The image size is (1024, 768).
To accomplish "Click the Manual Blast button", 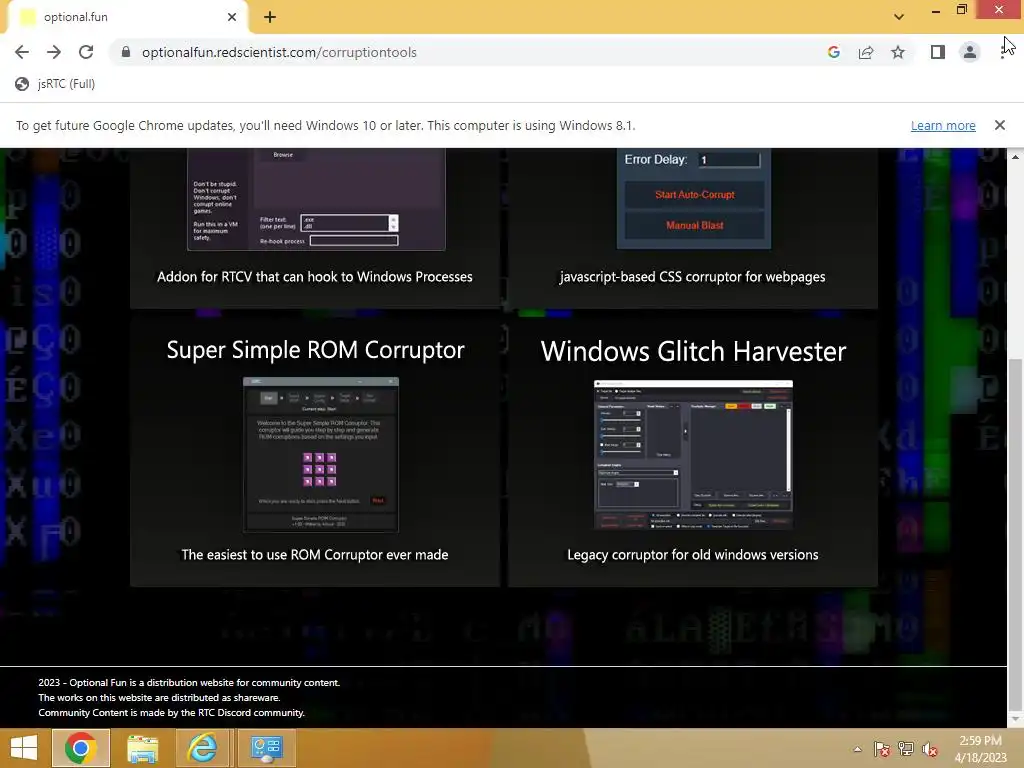I will click(694, 225).
